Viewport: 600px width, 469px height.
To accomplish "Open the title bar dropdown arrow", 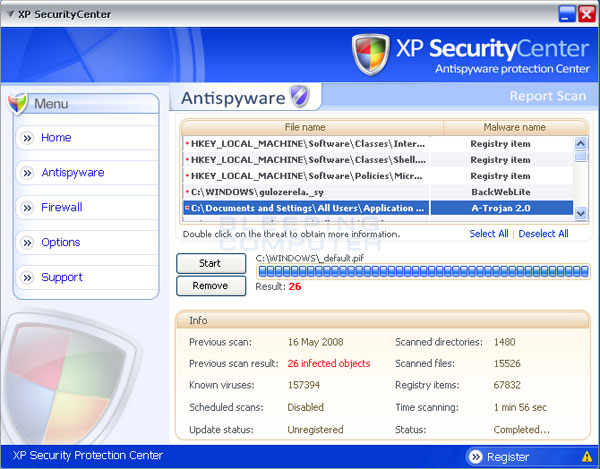I will [x=11, y=15].
